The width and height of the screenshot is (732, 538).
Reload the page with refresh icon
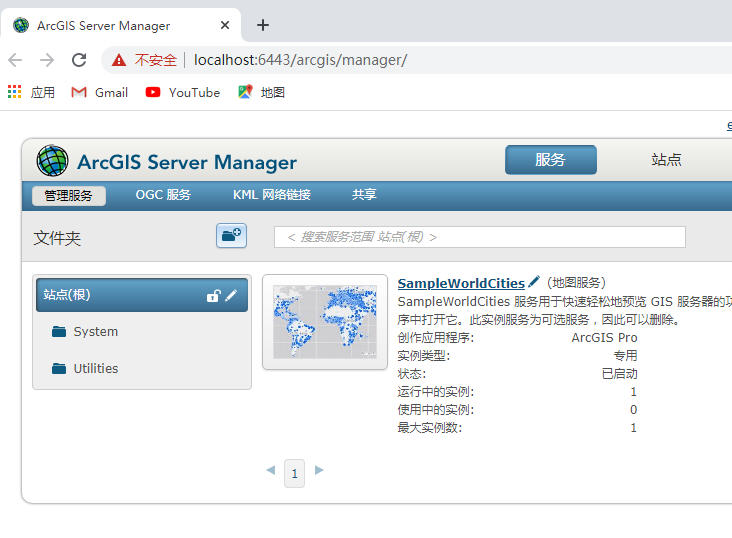pos(79,60)
